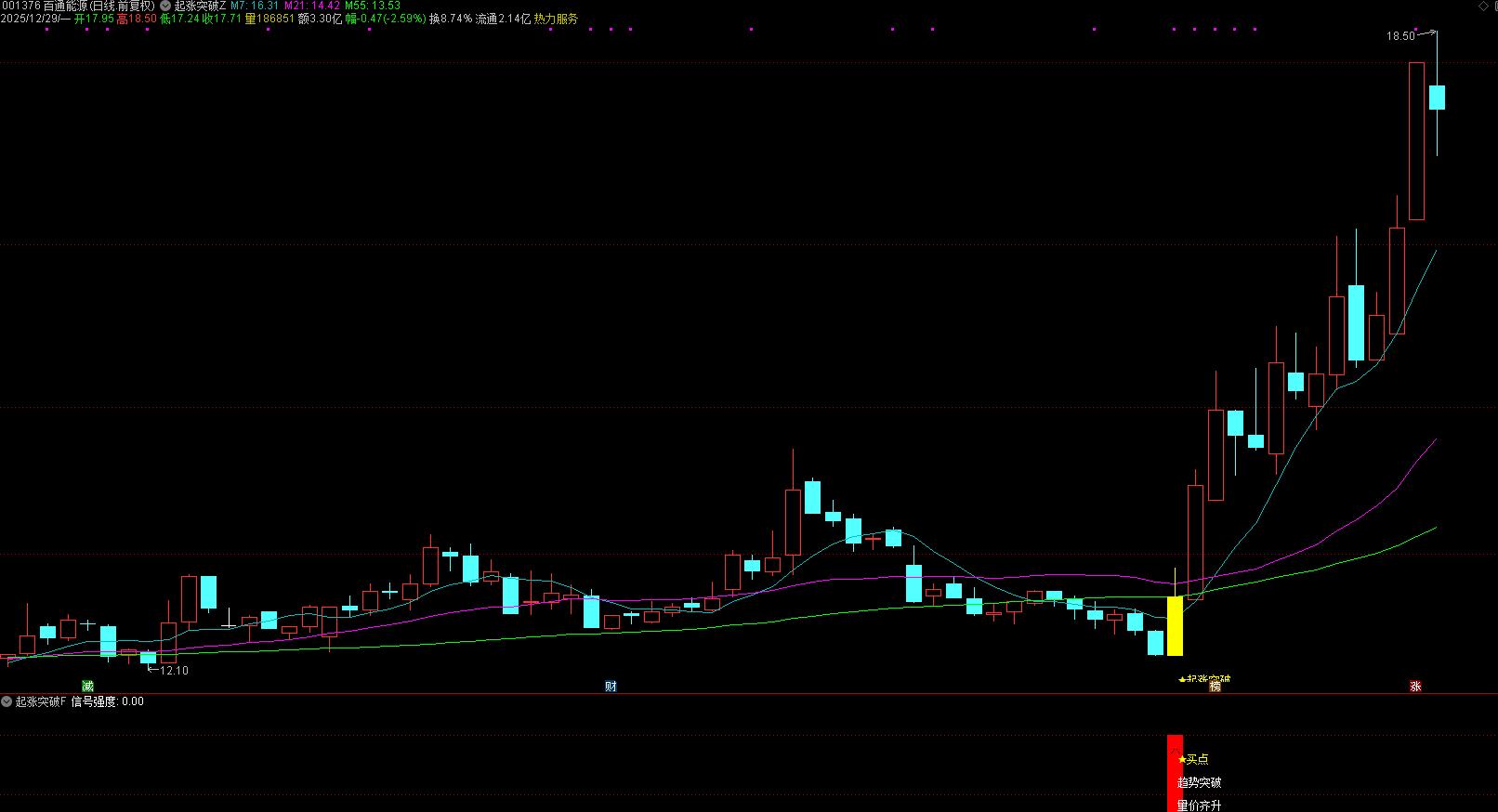
Task: Click the 幅-0.47(-2.59%) change value
Action: (386, 19)
